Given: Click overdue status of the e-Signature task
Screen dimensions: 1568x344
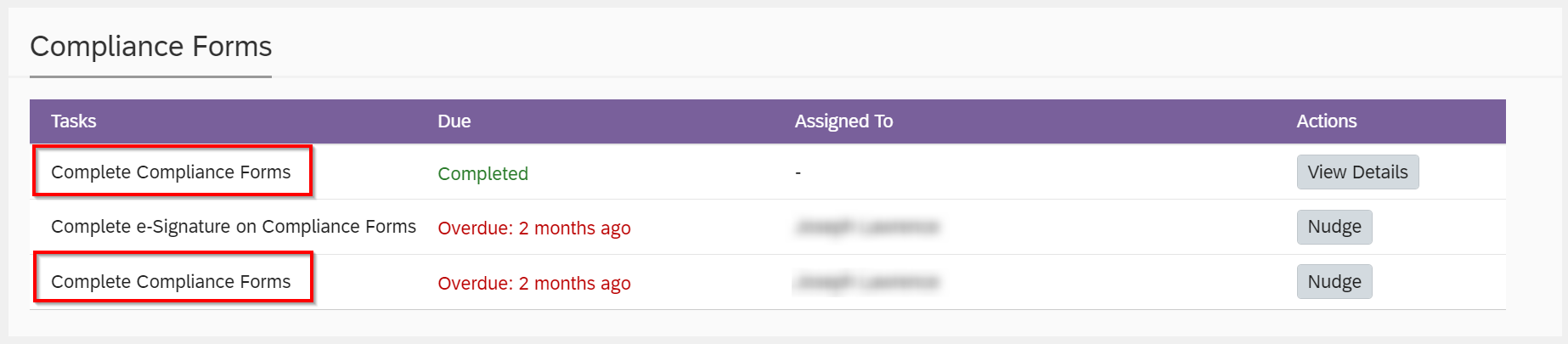Looking at the screenshot, I should click(534, 228).
